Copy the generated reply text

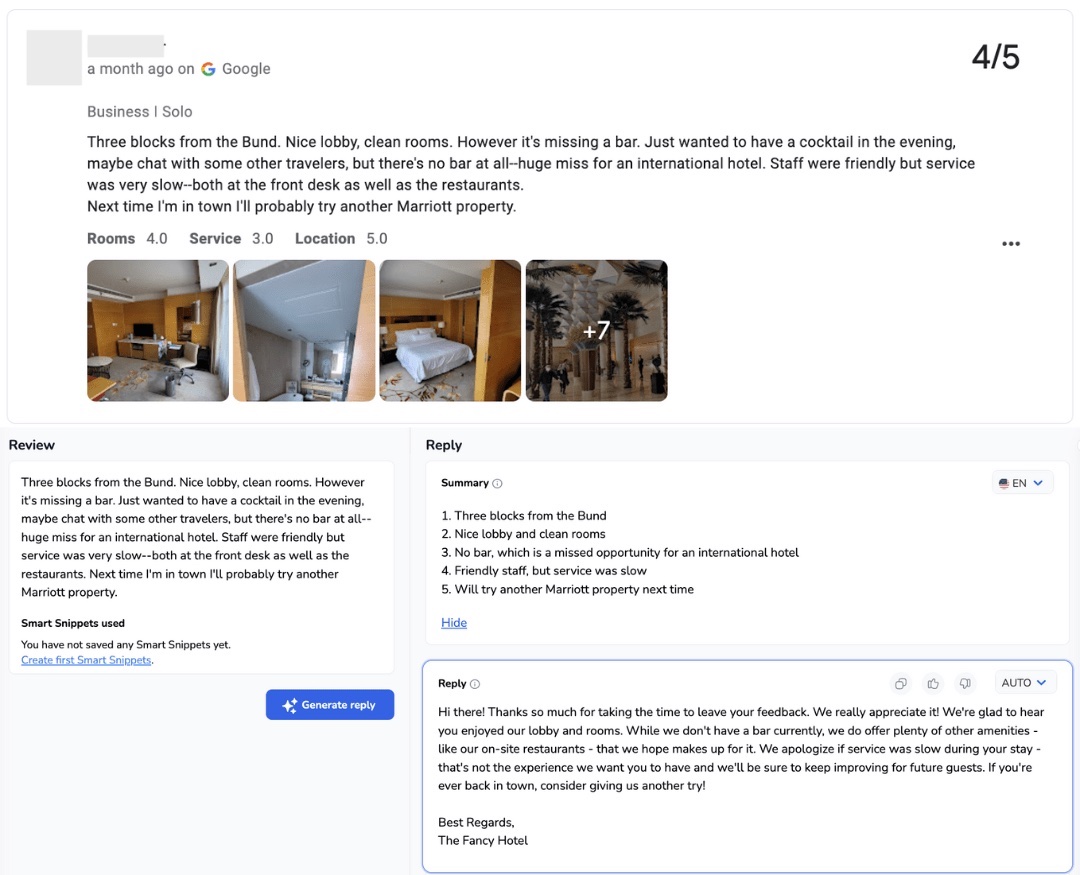[900, 683]
